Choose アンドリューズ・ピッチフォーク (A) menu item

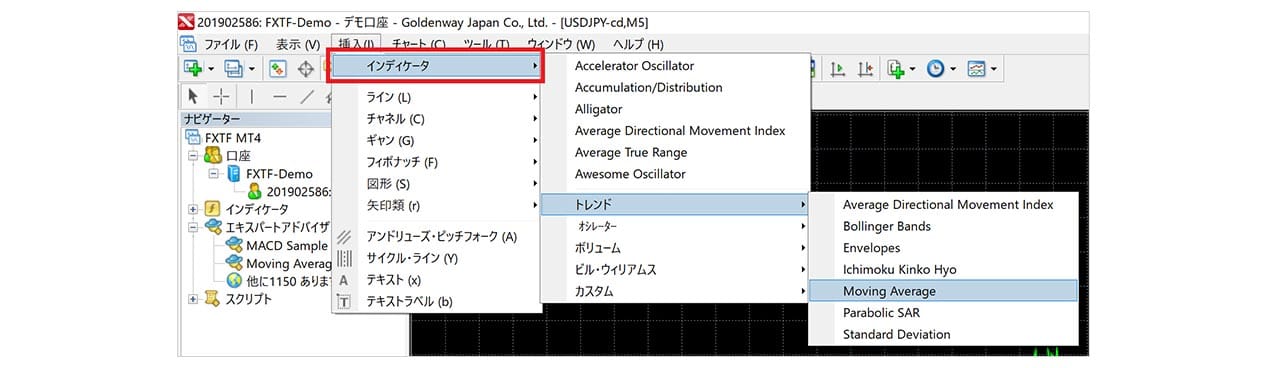(x=437, y=237)
